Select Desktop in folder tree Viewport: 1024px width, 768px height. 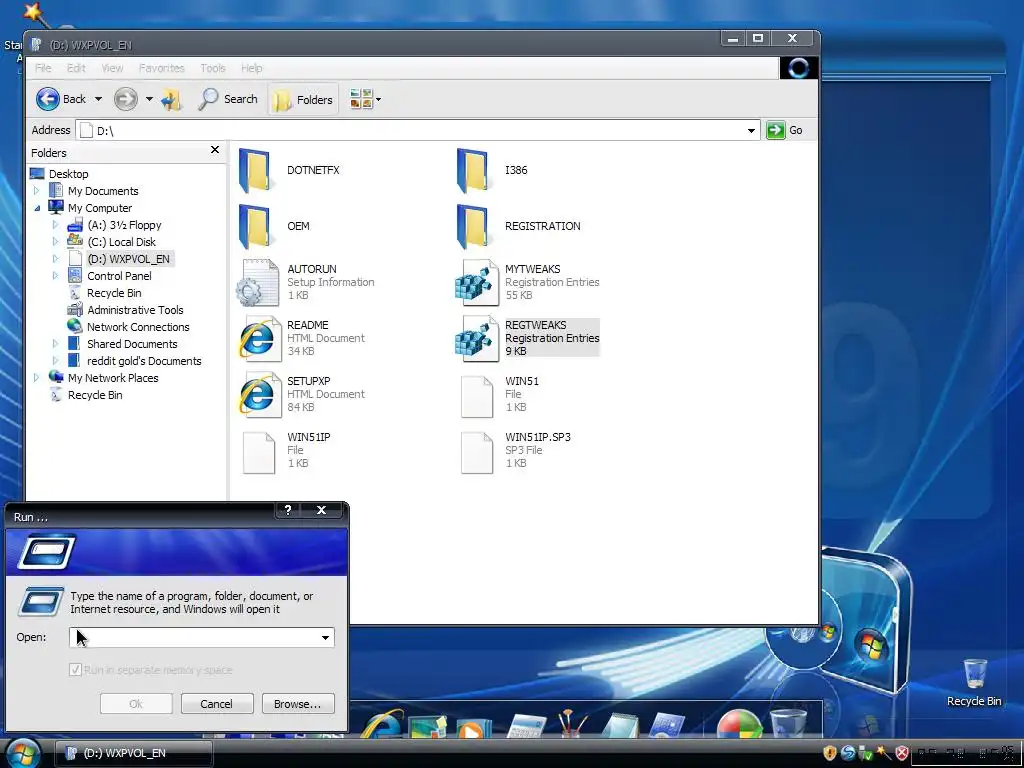pos(68,174)
